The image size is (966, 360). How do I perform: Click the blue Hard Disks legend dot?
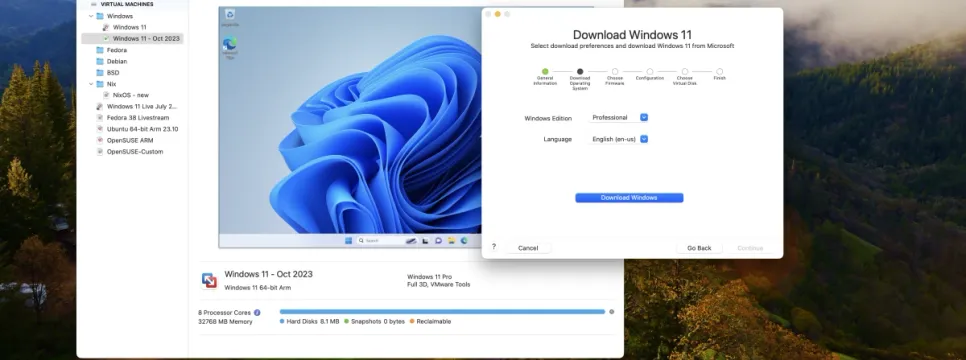tap(282, 322)
